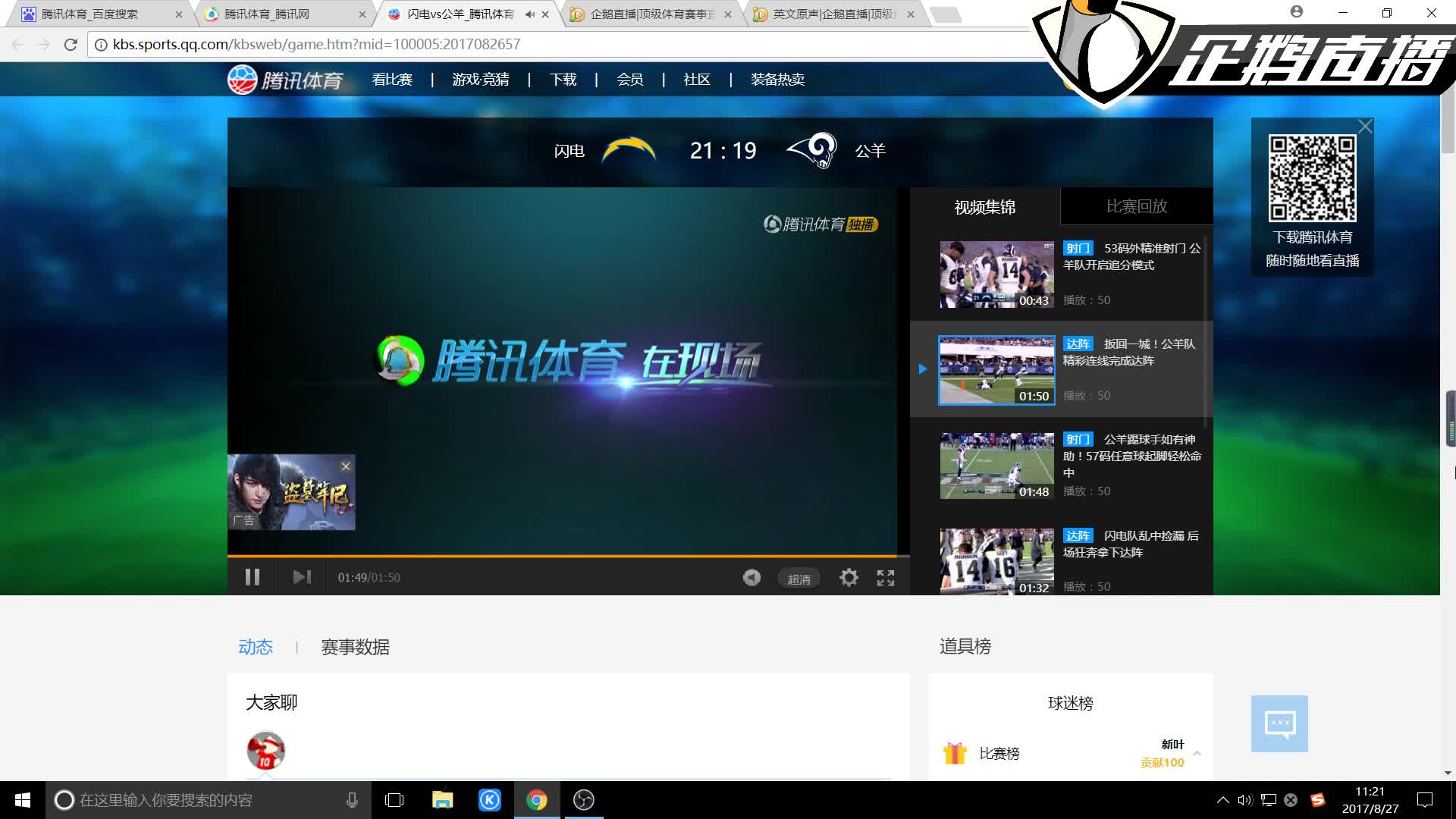Switch to 英文原声 企鹅直播 tab

click(x=834, y=14)
